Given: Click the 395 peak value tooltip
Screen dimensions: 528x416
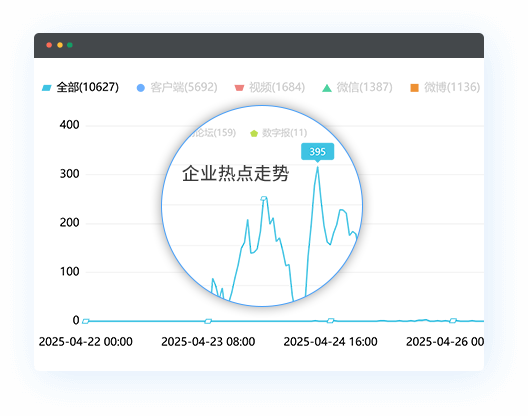Looking at the screenshot, I should point(317,152).
